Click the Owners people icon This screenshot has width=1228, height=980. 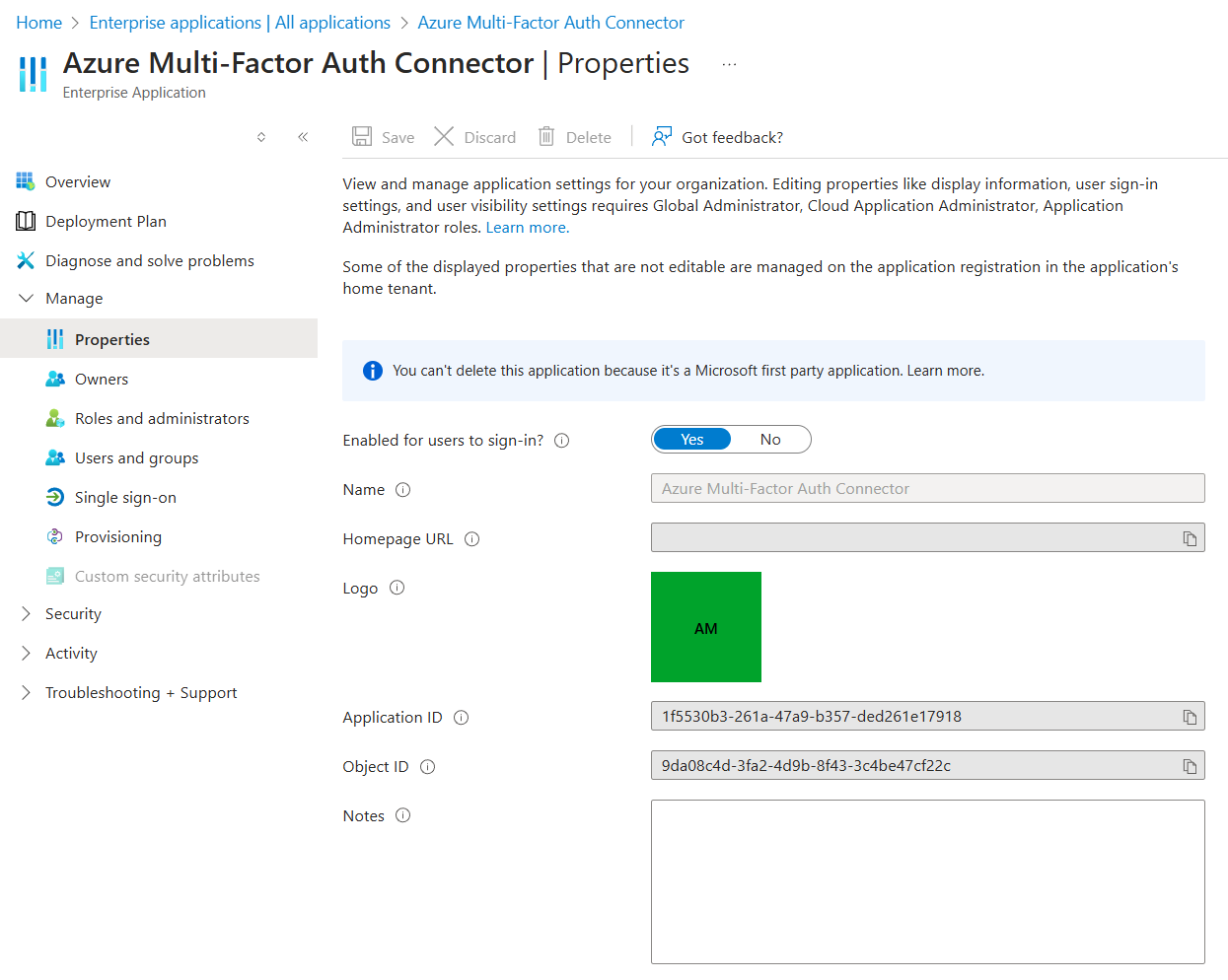[x=55, y=379]
